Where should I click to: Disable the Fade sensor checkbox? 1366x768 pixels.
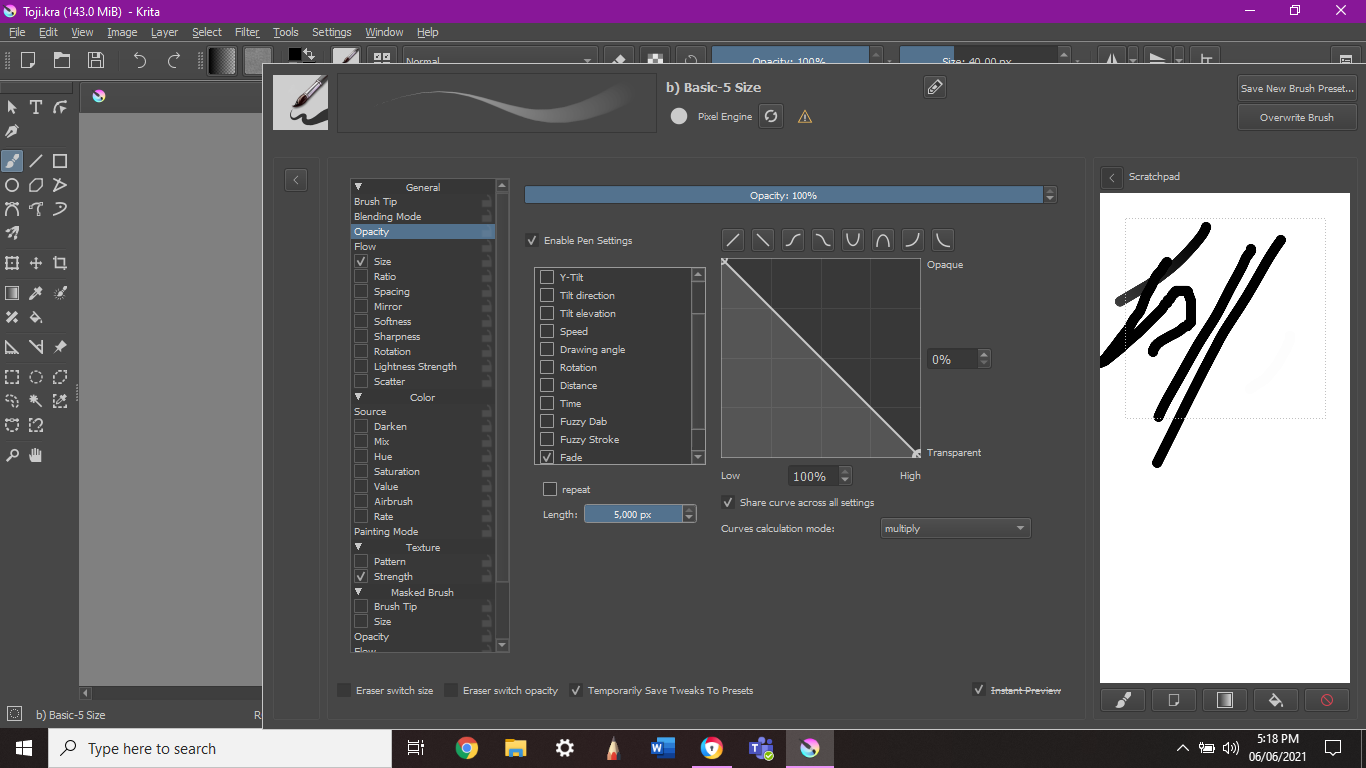547,457
